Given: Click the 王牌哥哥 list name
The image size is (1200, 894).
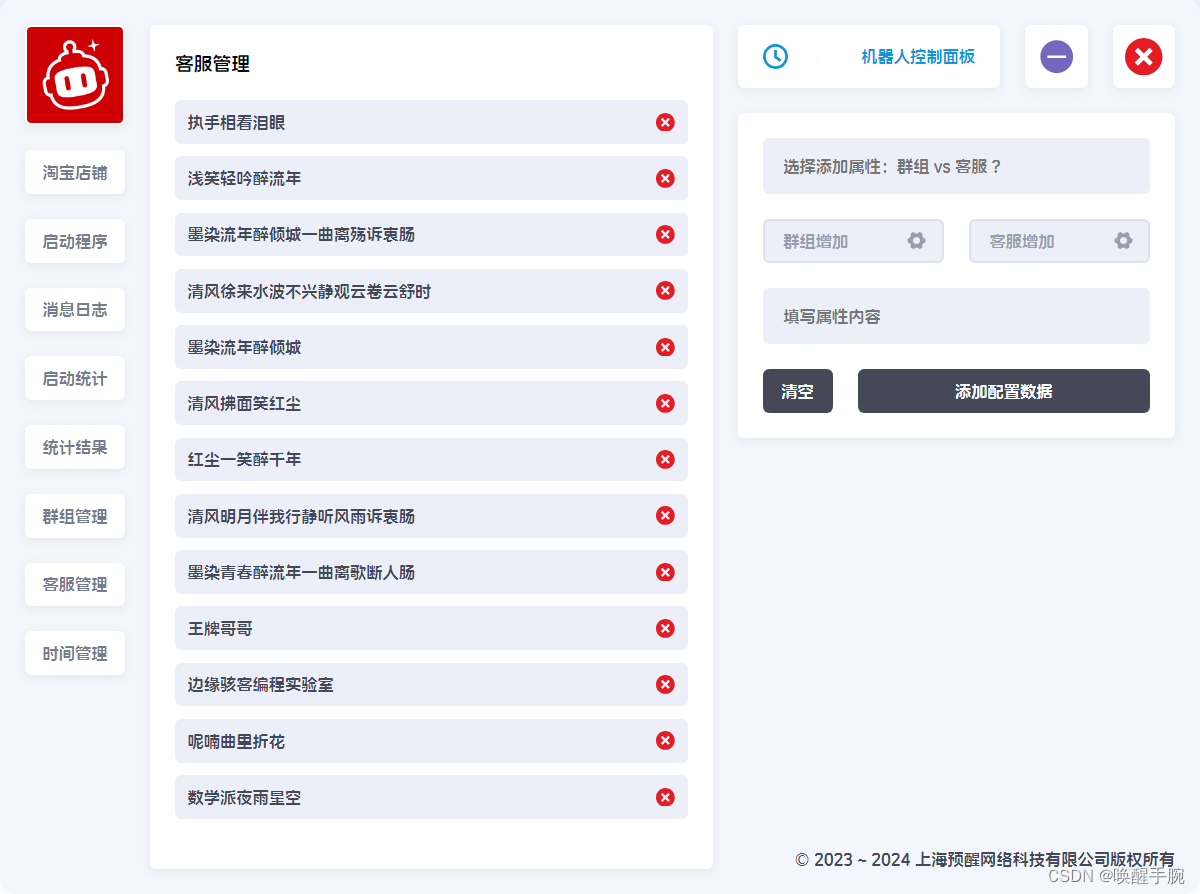Looking at the screenshot, I should (220, 628).
